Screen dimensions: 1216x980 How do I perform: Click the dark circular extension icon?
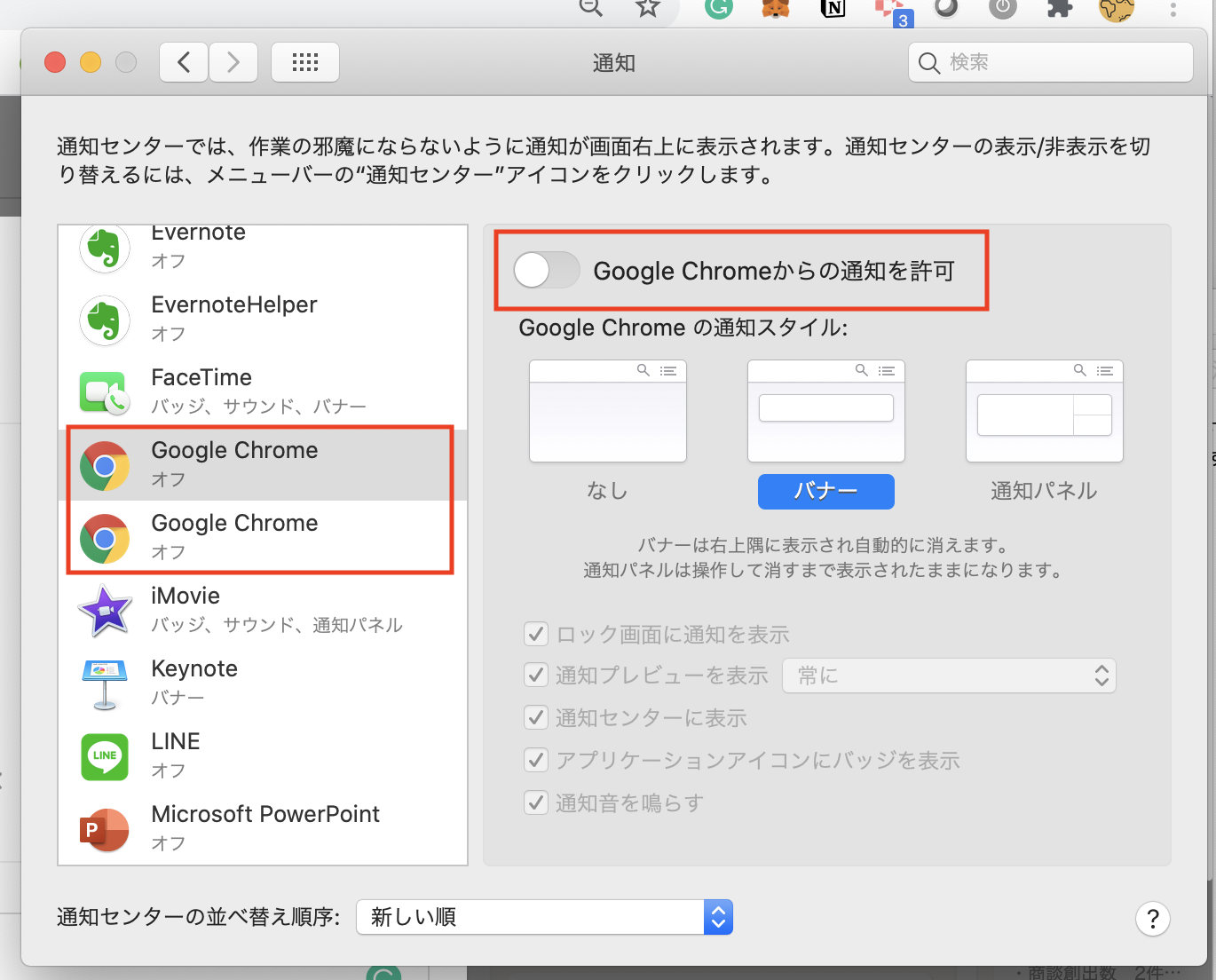pos(946,7)
